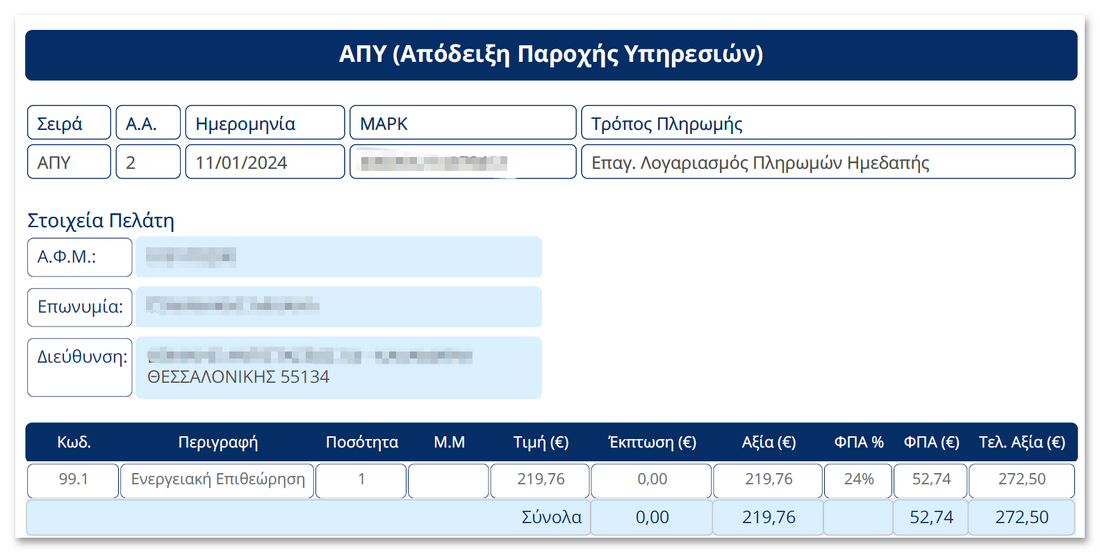1100x553 pixels.
Task: Click the ΦΠΑ % cell showing 24%
Action: pyautogui.click(x=857, y=480)
